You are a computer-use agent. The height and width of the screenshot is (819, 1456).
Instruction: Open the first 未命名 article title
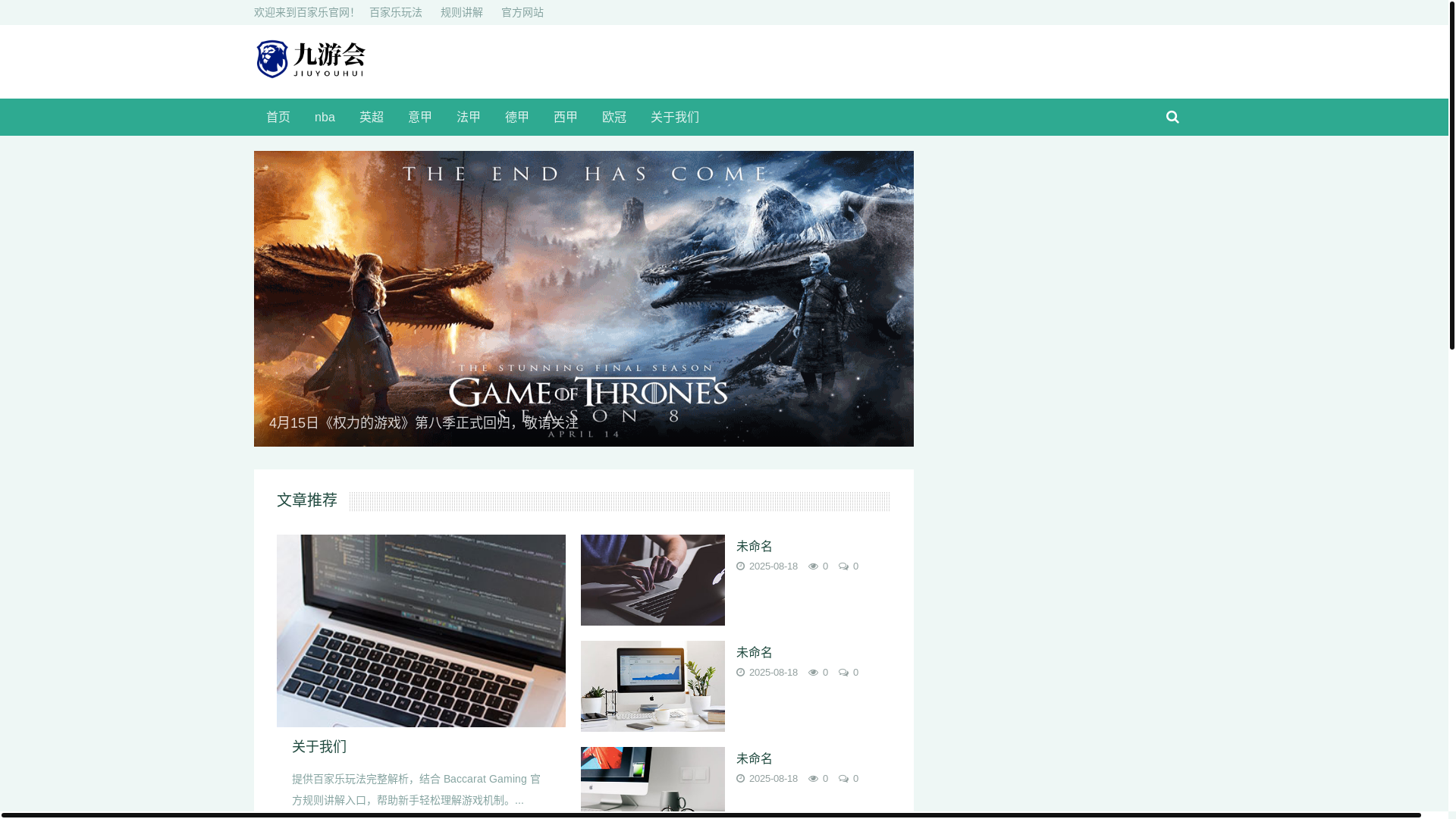(755, 546)
